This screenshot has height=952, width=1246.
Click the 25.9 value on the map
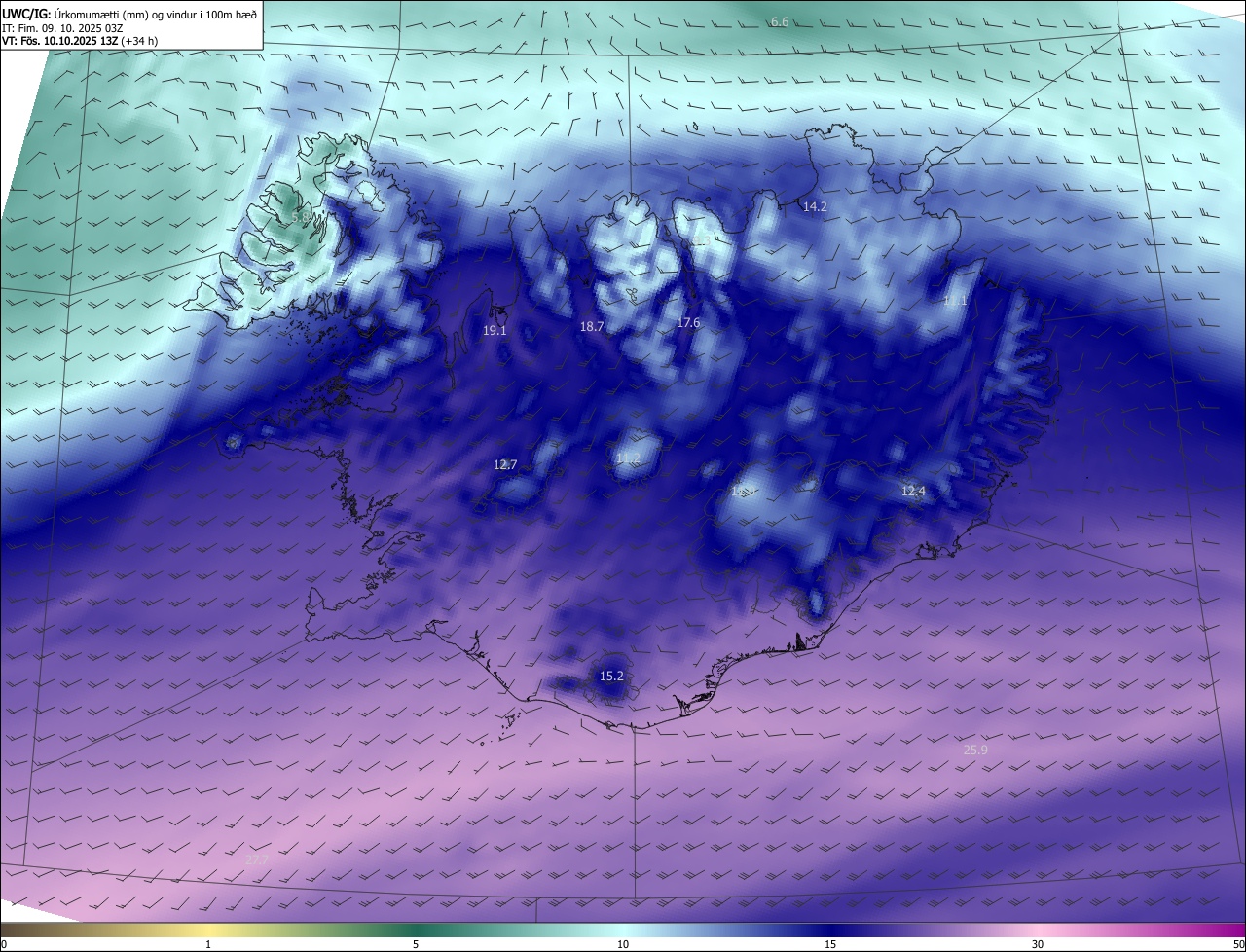pyautogui.click(x=975, y=750)
